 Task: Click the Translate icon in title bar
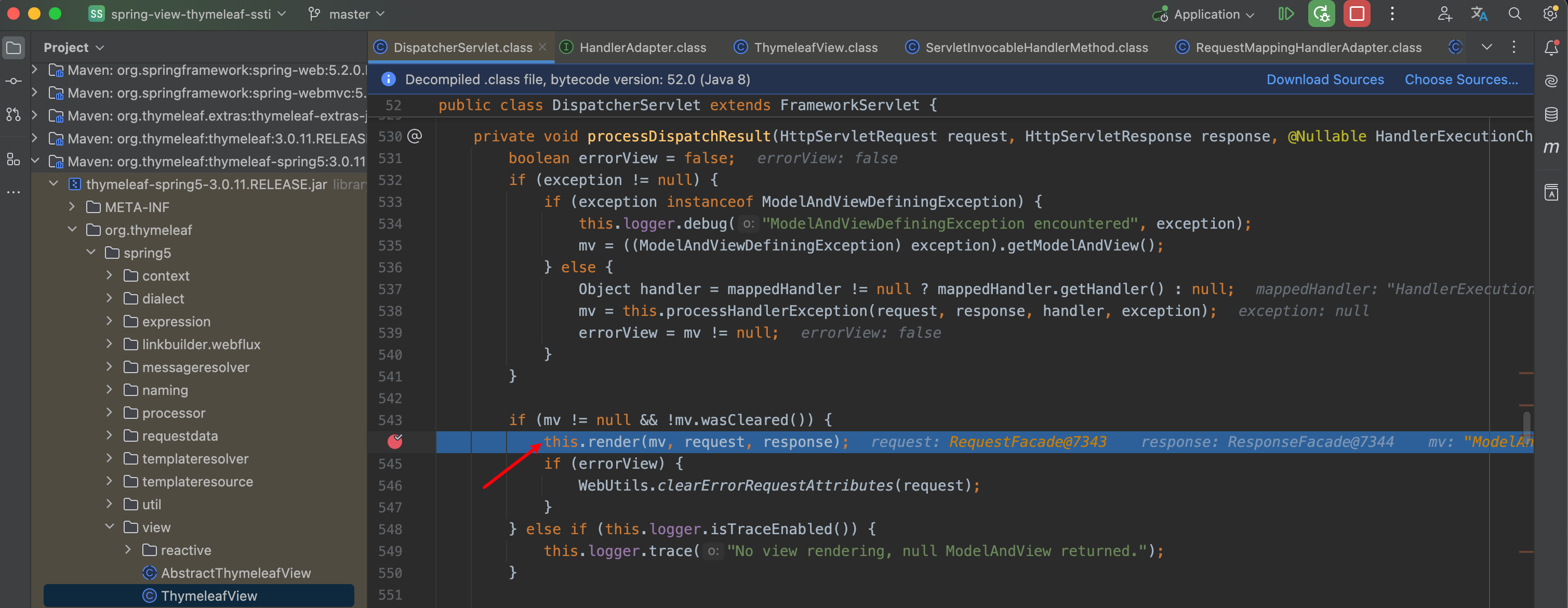(1479, 14)
